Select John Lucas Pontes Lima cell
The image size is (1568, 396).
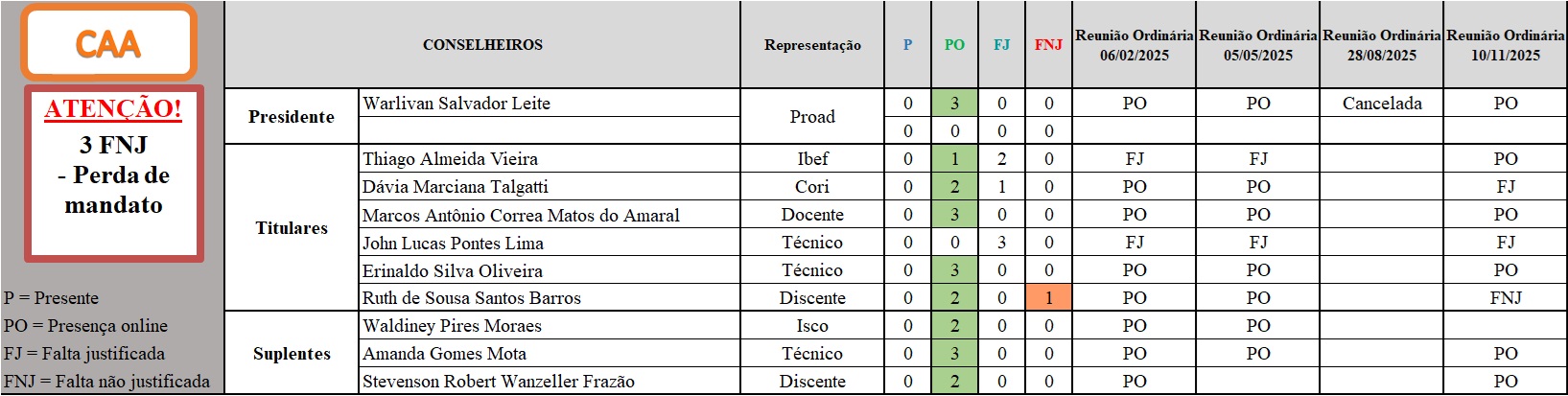[x=453, y=244]
